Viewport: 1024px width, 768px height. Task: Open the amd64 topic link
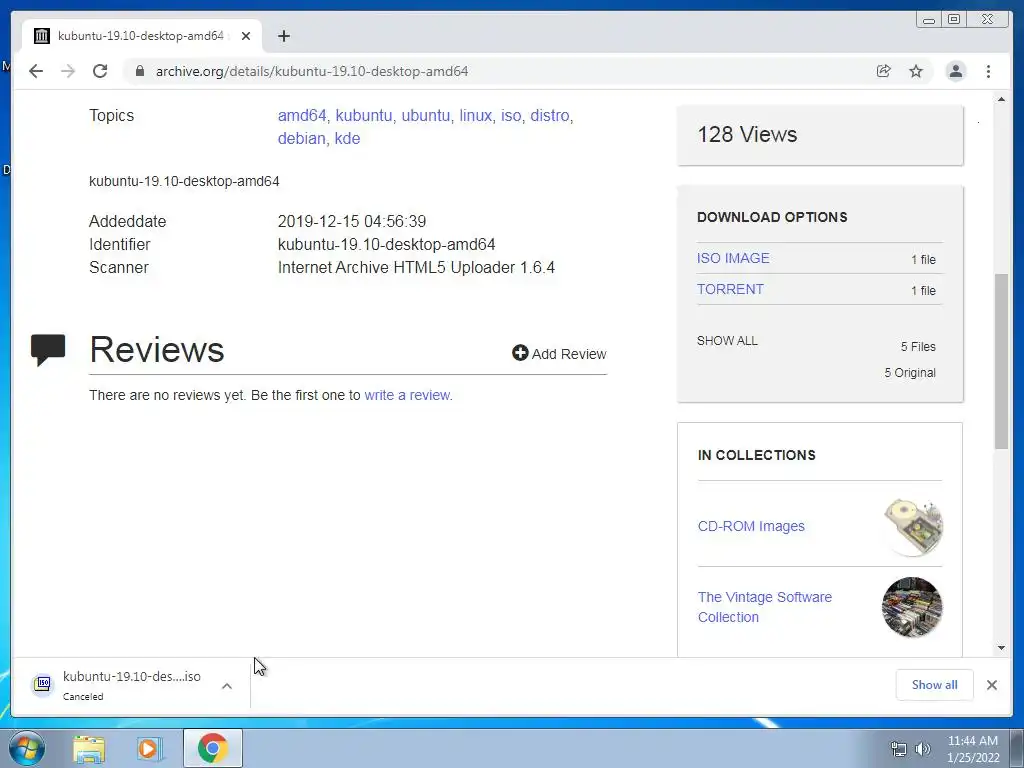point(302,116)
